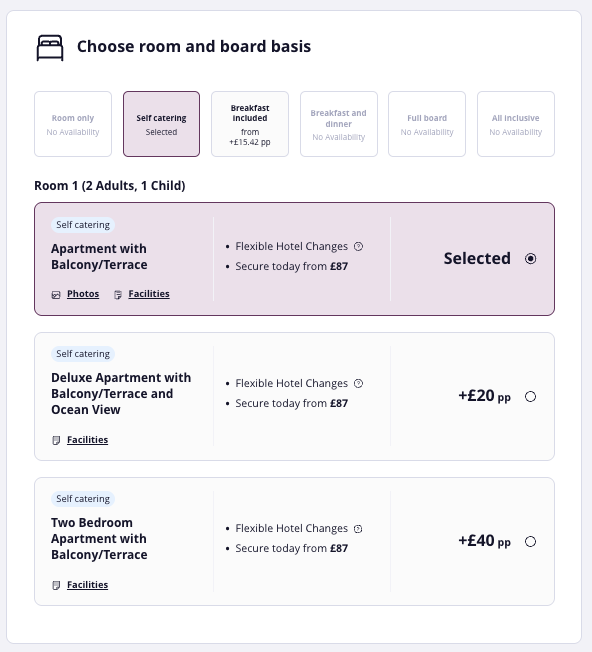This screenshot has height=652, width=592.
Task: Open Flexible Hotel Changes help icon in first room
Action: pos(358,247)
